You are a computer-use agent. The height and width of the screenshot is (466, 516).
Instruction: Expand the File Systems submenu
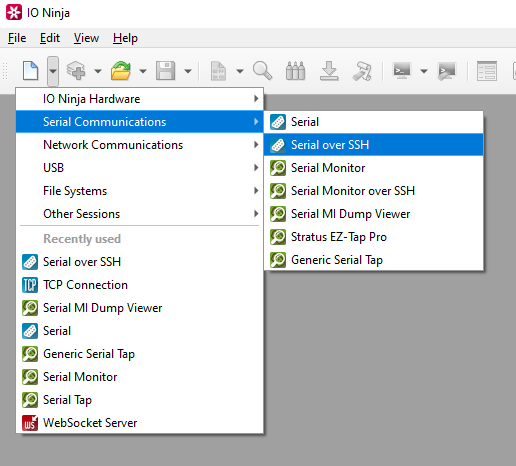coord(140,191)
